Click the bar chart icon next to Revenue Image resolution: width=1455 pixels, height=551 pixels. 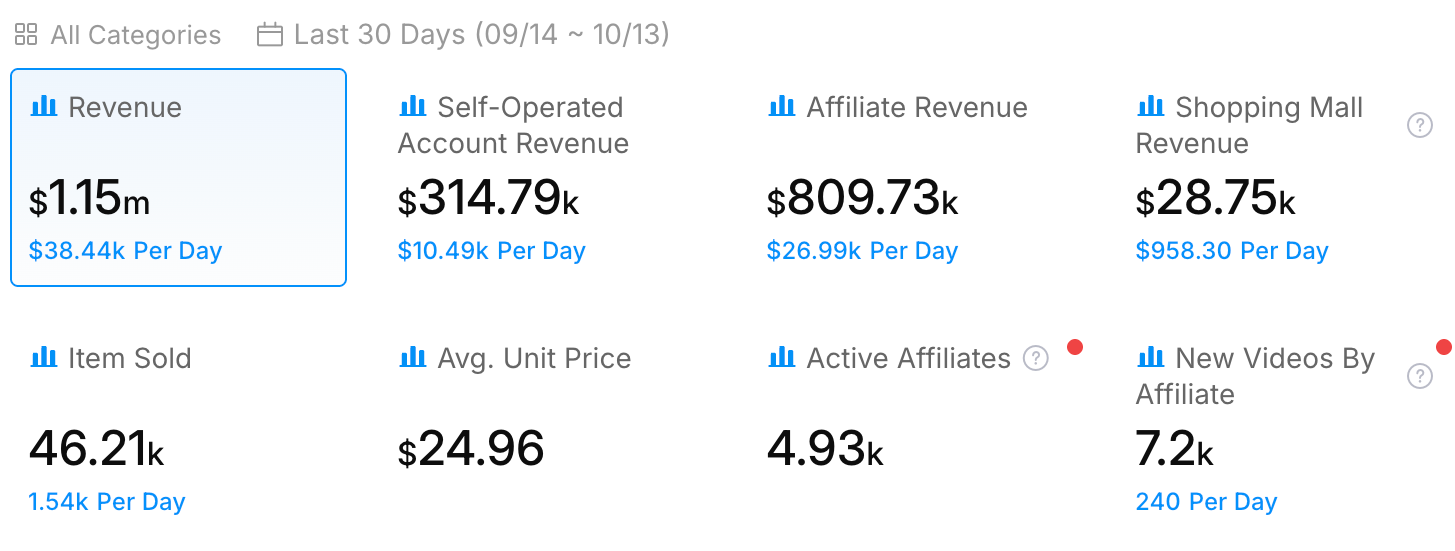[43, 106]
